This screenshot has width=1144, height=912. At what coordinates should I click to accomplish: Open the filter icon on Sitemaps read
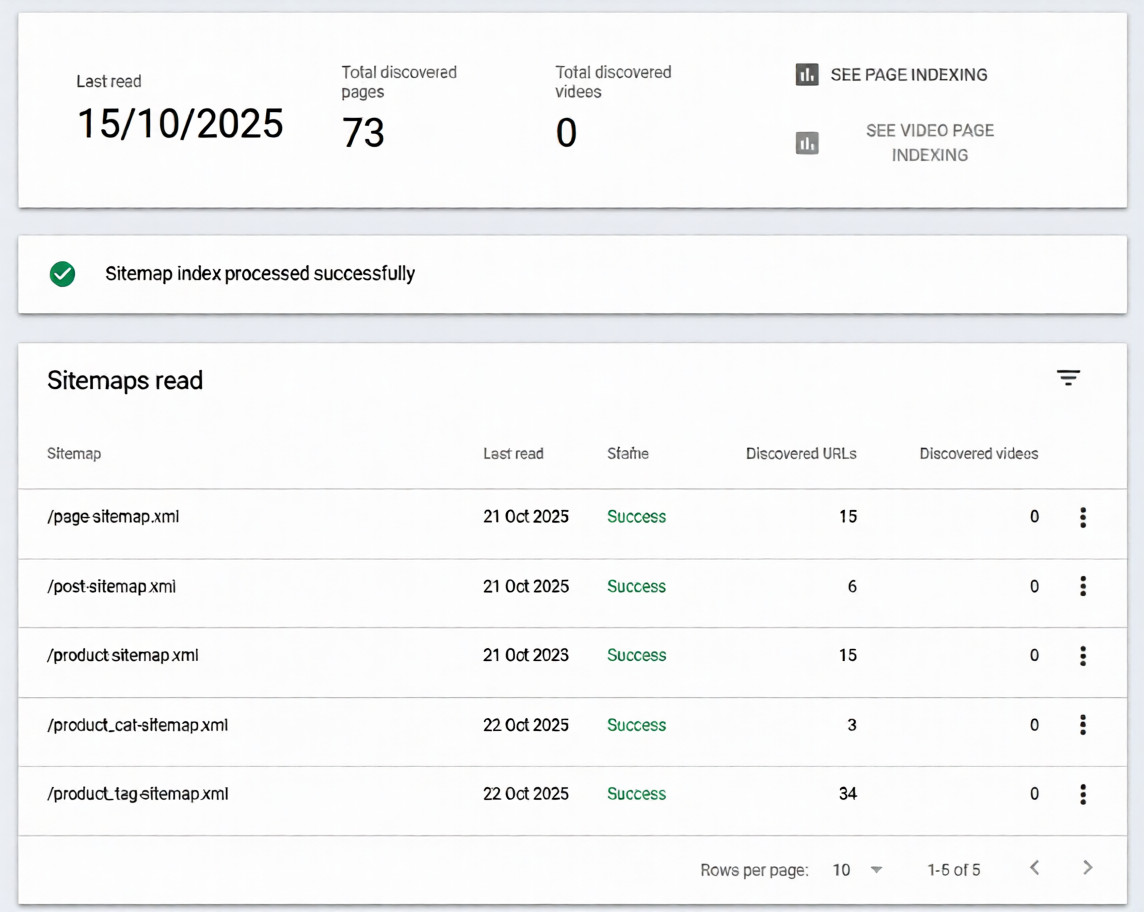[x=1069, y=378]
